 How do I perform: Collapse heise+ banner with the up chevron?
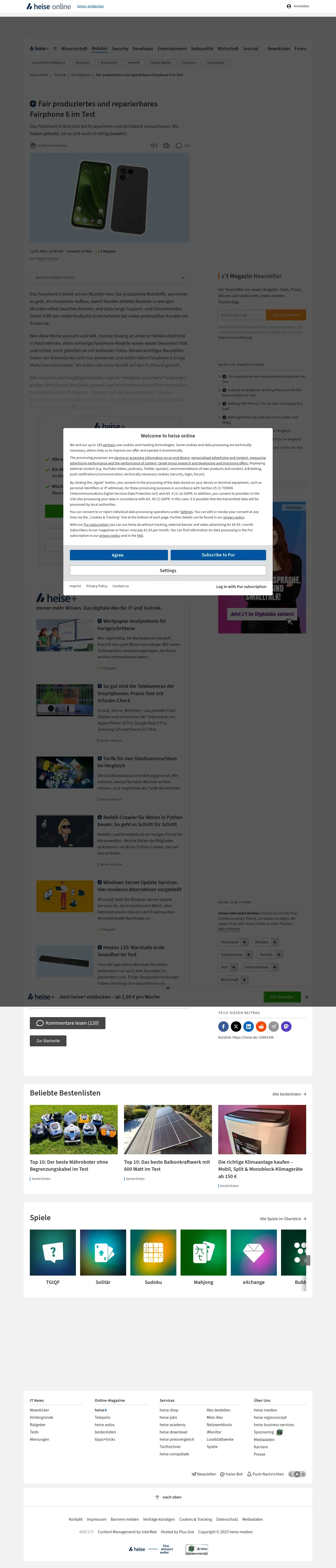click(x=168, y=988)
